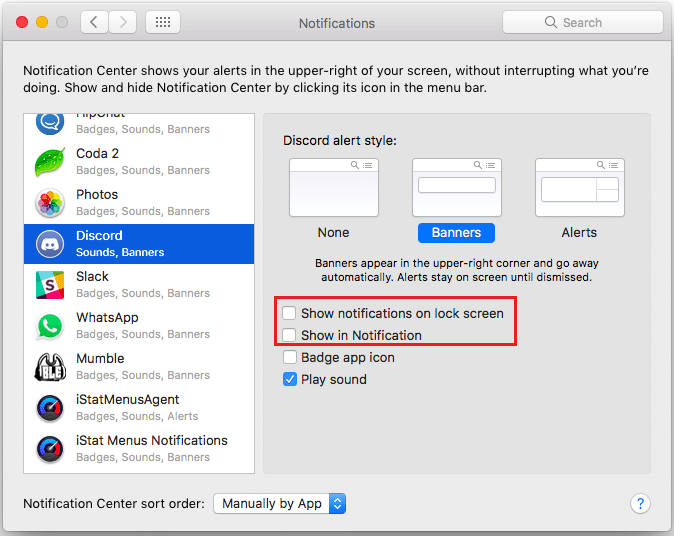Click the Coda 2 leaf icon

point(50,162)
